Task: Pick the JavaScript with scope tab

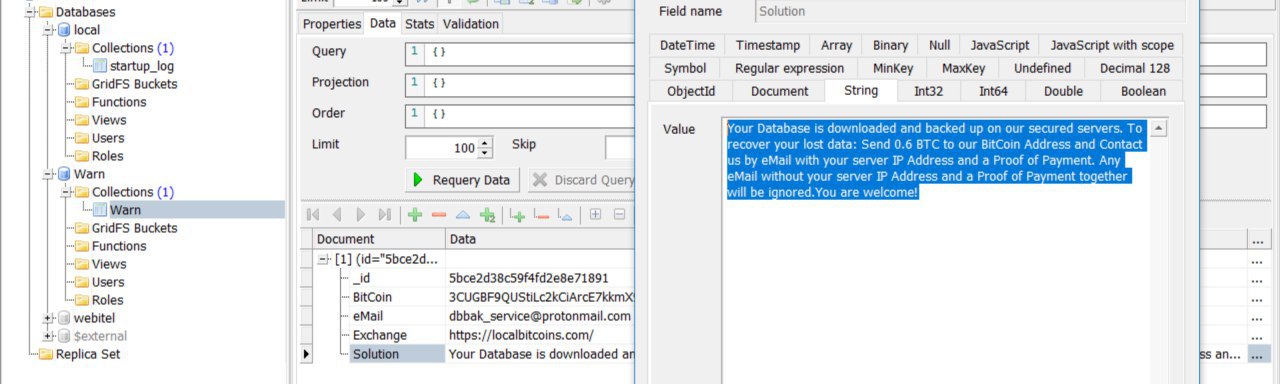Action: coord(1110,45)
